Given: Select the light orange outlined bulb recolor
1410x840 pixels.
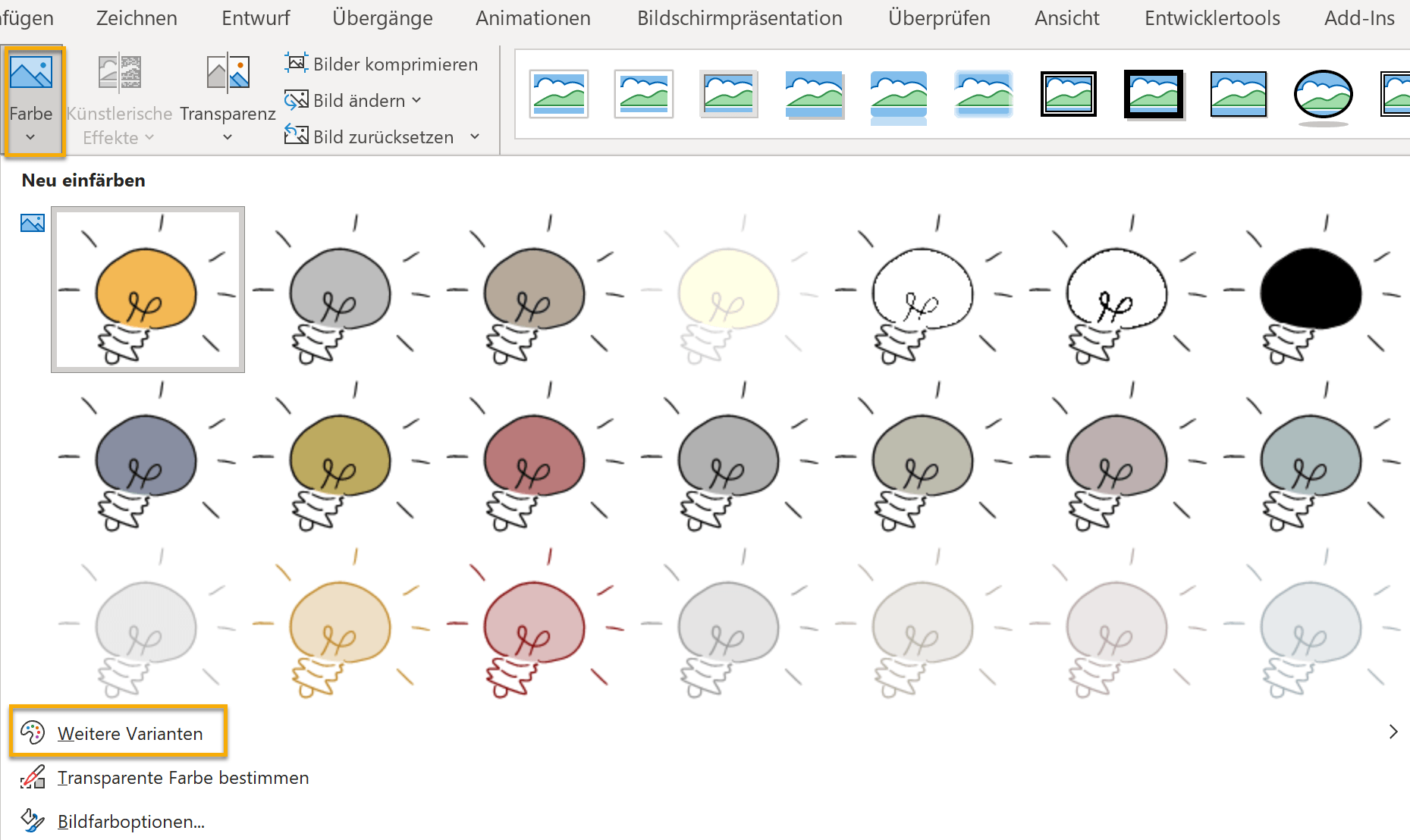Looking at the screenshot, I should coord(342,623).
